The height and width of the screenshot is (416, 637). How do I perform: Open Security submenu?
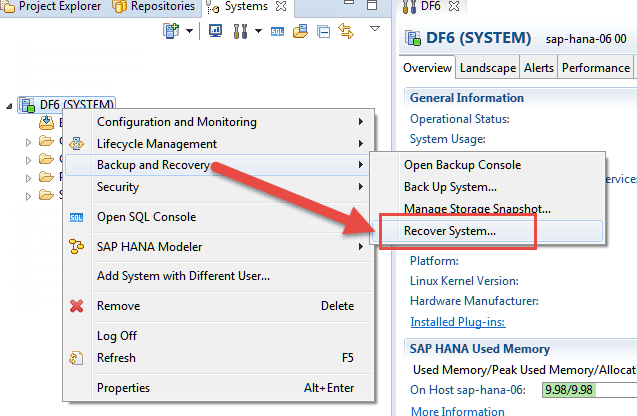tap(219, 187)
